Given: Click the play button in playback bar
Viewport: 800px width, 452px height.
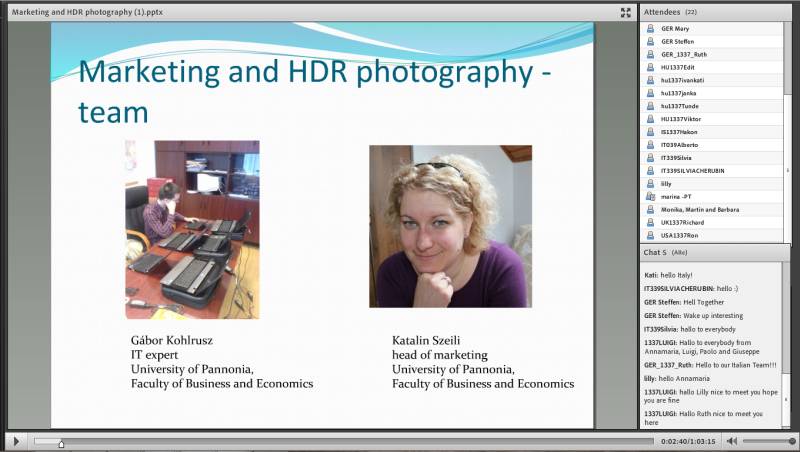Looking at the screenshot, I should (15, 441).
